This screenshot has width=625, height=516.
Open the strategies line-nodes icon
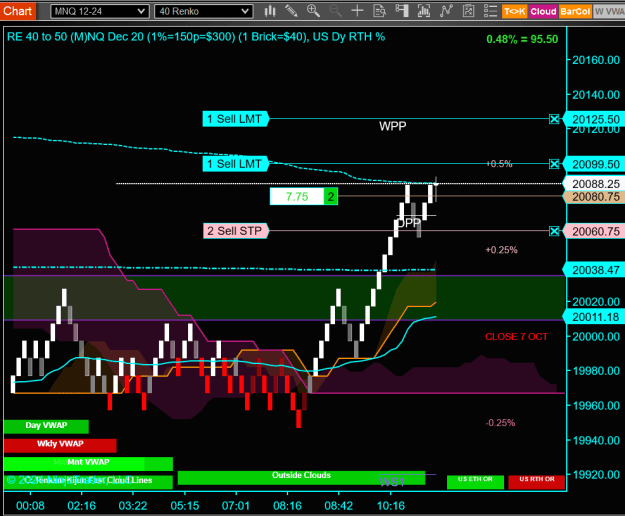446,11
